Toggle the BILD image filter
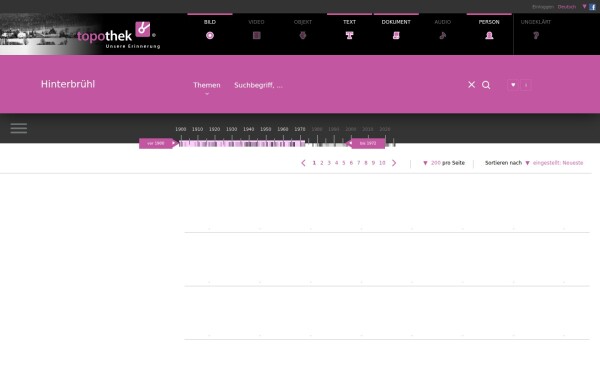The height and width of the screenshot is (375, 600). [210, 30]
